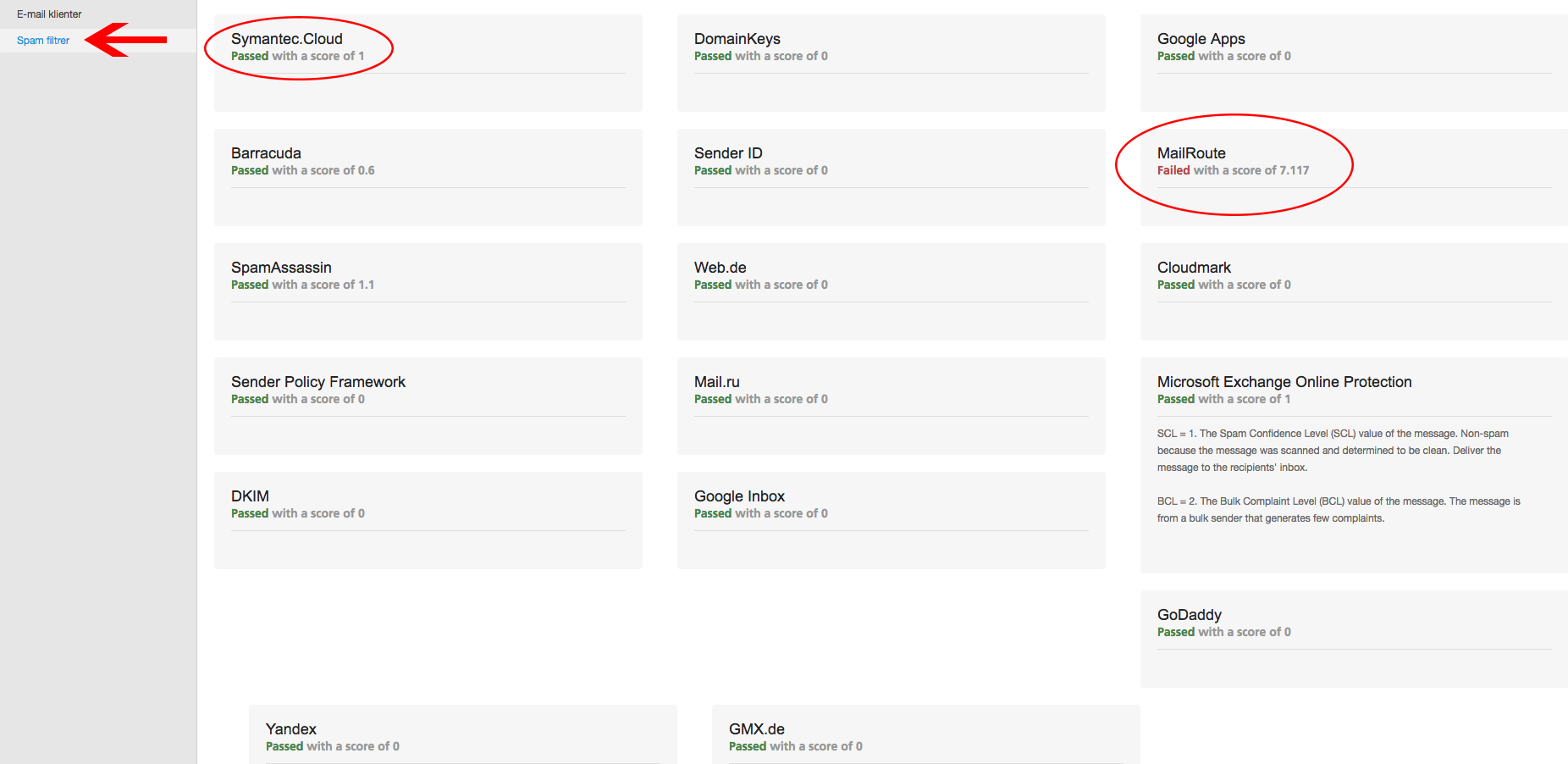Select the score text under Cloudmark

[x=1224, y=285]
